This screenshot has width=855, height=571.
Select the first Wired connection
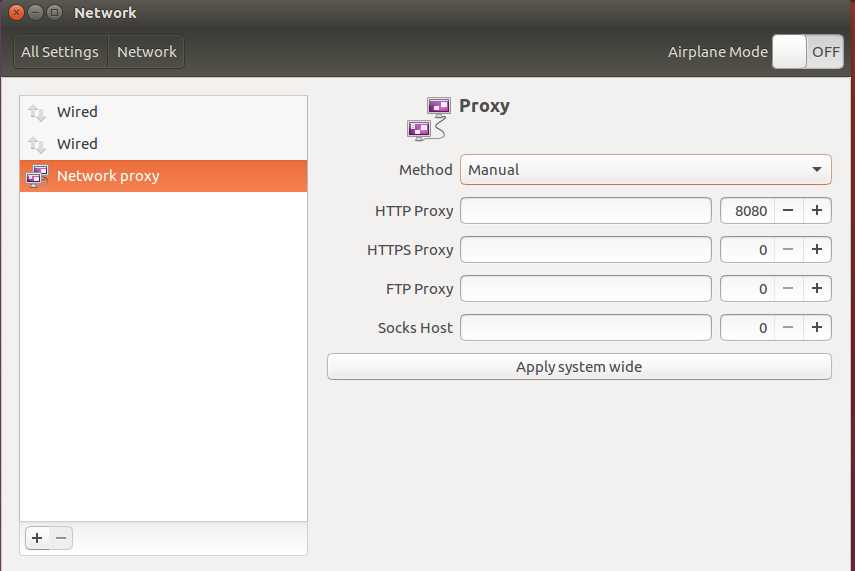[164, 112]
